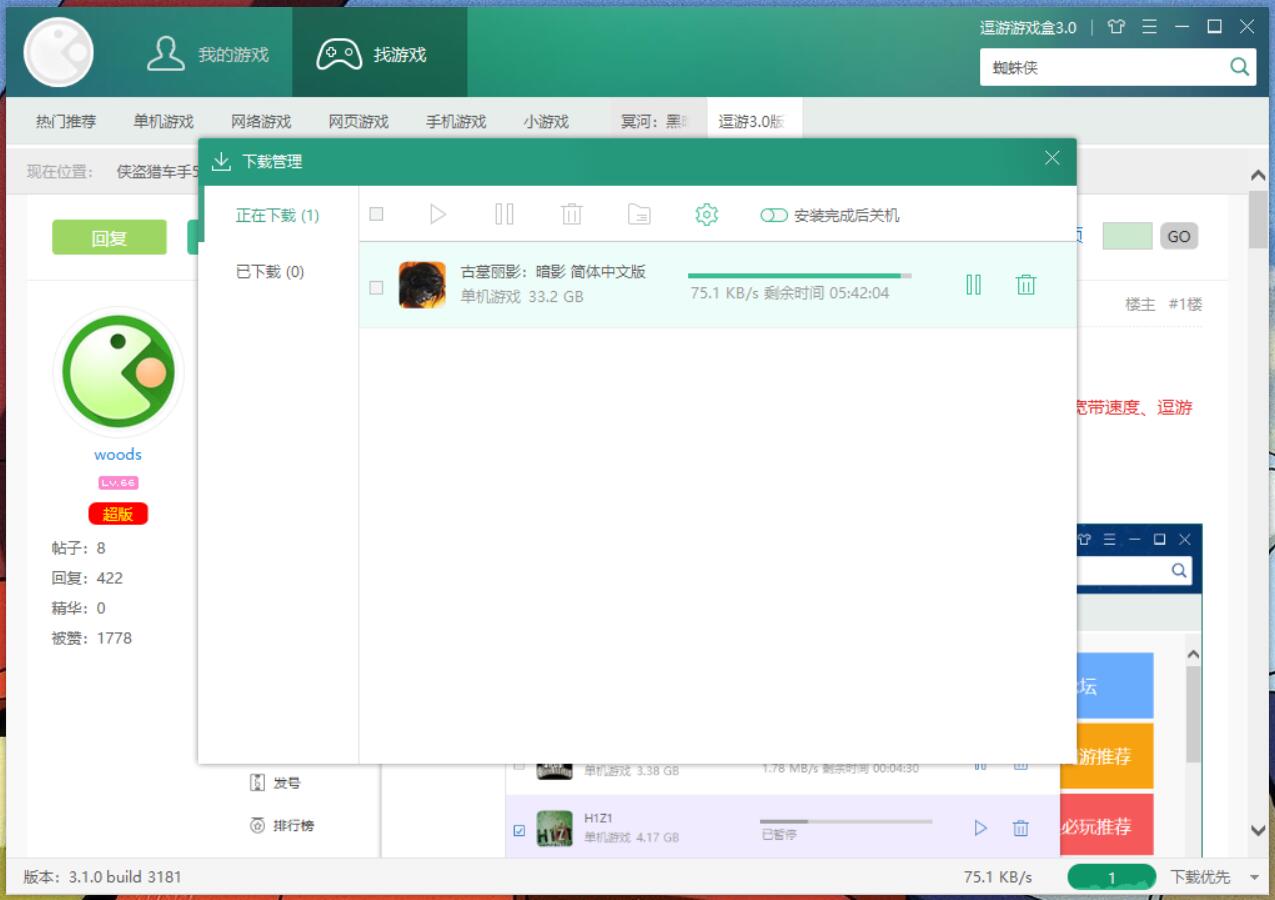Image resolution: width=1275 pixels, height=900 pixels.
Task: Click the download icon beside 下载管理 title
Action: tap(221, 161)
